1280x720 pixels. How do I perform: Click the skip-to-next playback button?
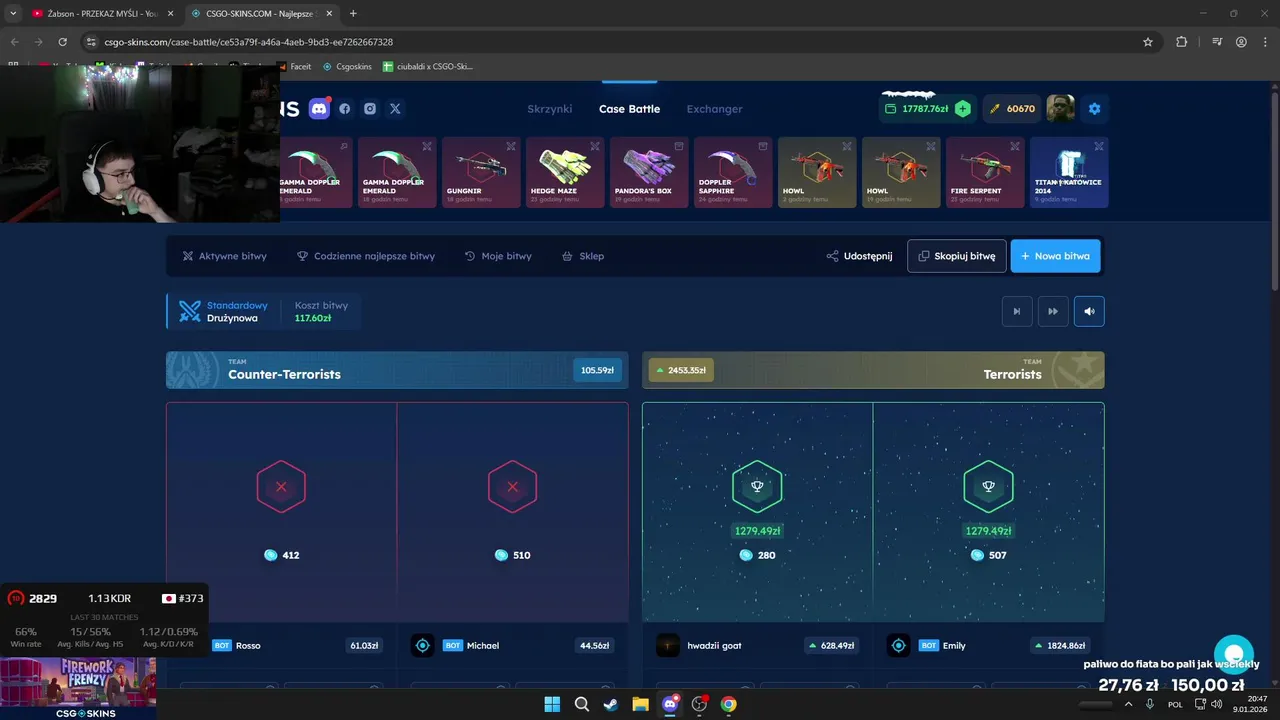pos(1017,311)
